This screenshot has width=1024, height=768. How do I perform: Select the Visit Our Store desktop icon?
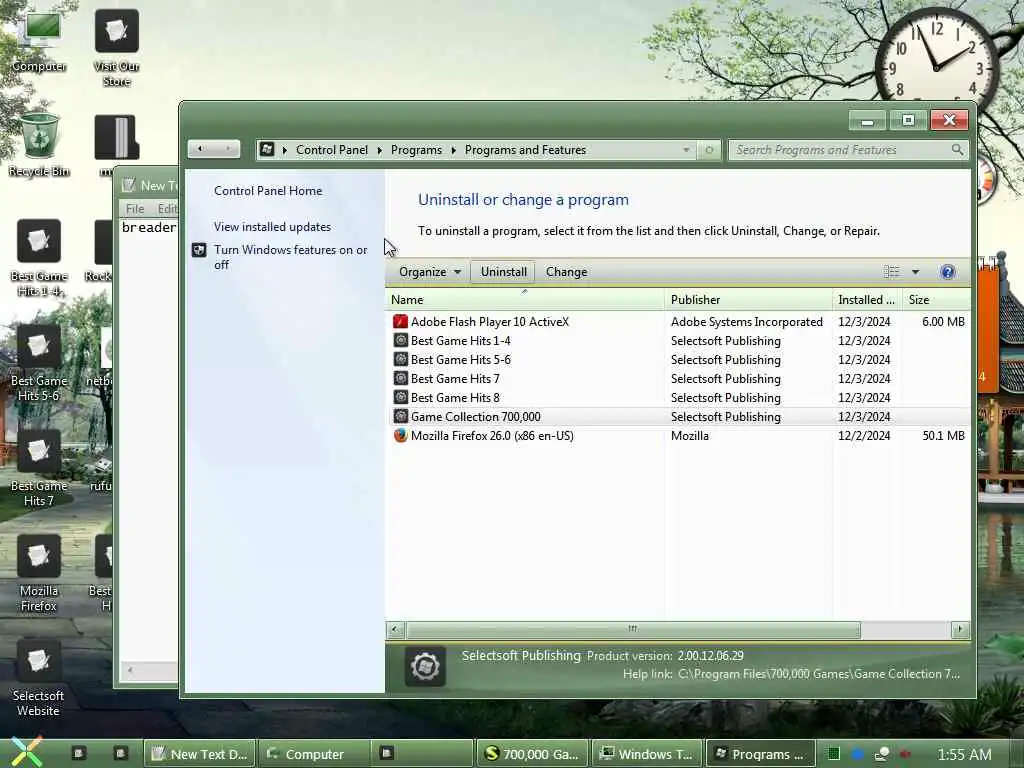pyautogui.click(x=116, y=48)
